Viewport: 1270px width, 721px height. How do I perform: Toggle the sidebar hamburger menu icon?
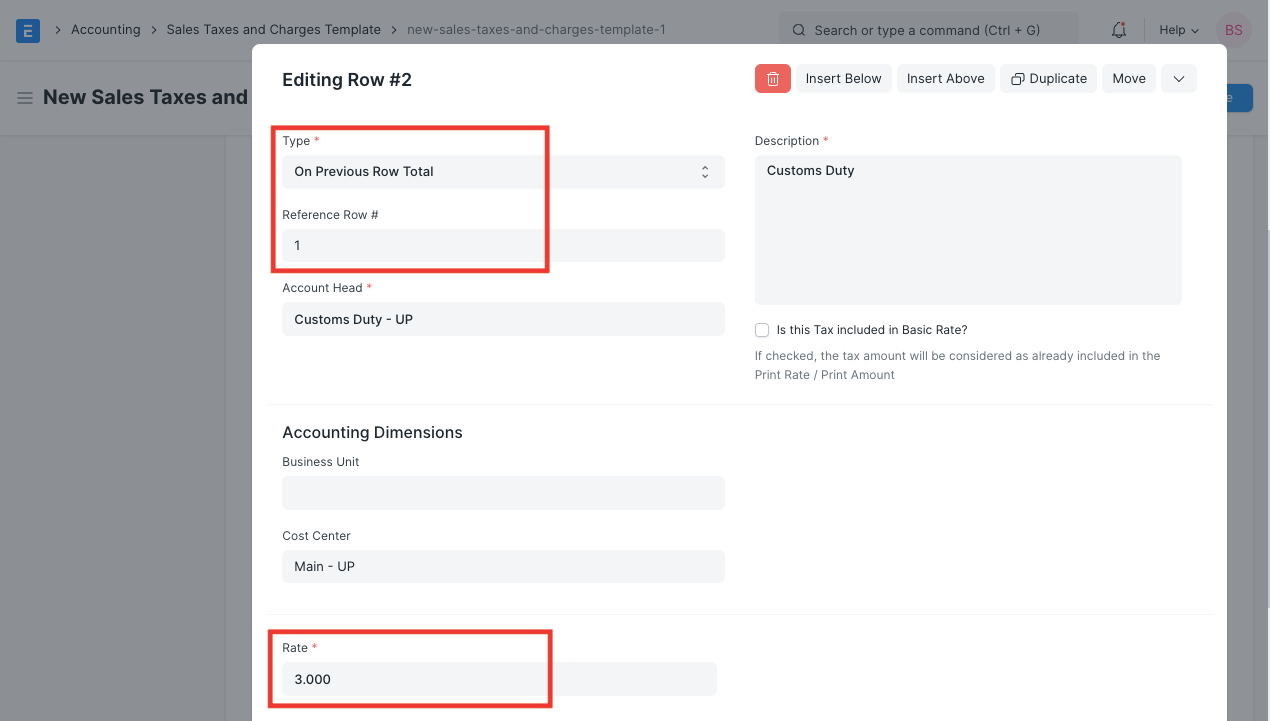(x=25, y=98)
